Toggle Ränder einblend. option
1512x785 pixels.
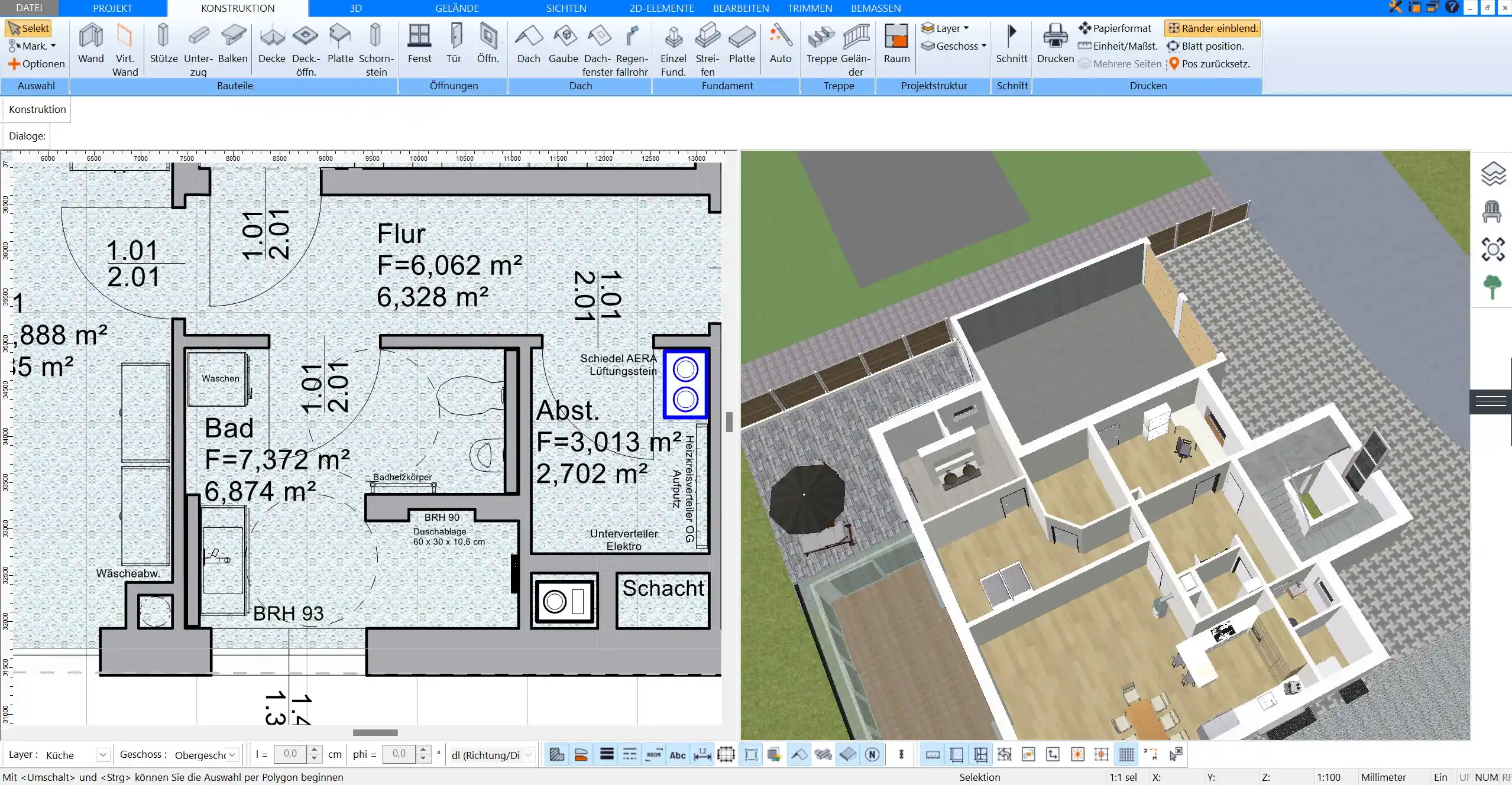point(1213,28)
